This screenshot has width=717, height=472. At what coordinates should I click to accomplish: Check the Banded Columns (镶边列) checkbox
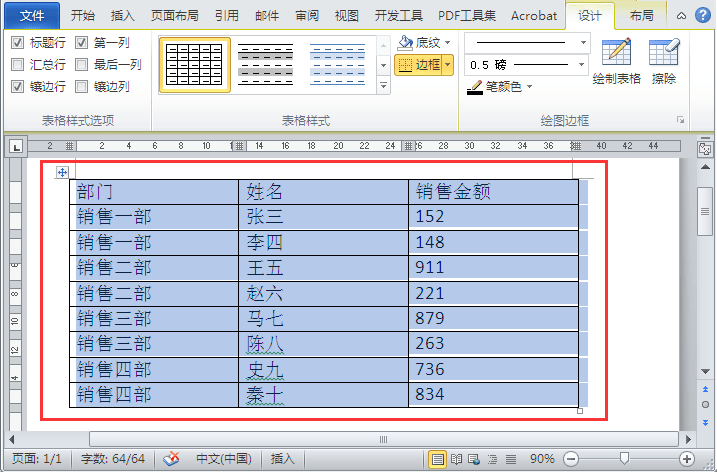81,86
